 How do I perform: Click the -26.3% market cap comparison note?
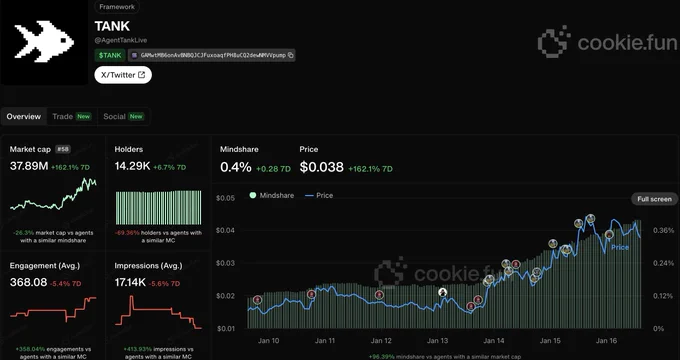(53, 236)
